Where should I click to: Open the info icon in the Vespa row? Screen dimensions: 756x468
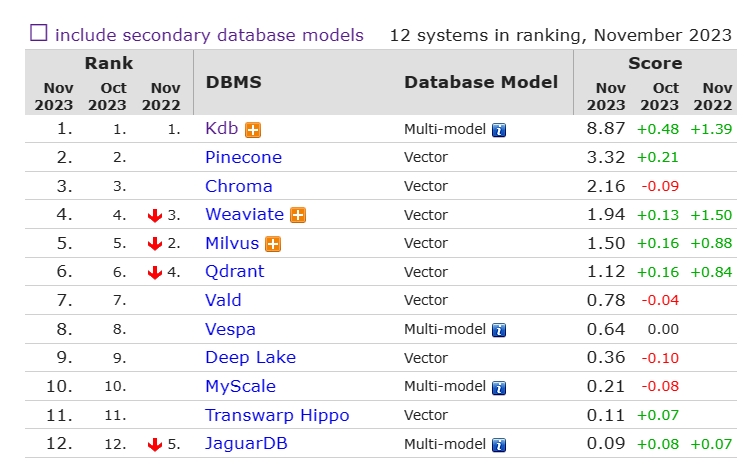[499, 330]
